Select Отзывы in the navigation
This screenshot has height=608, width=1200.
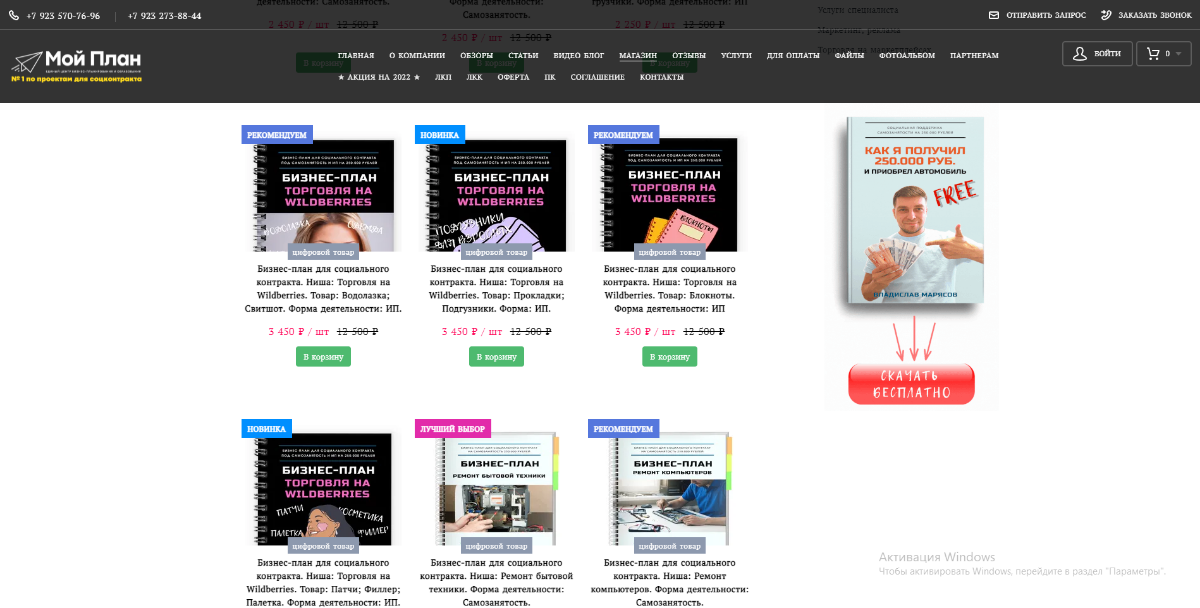point(689,56)
